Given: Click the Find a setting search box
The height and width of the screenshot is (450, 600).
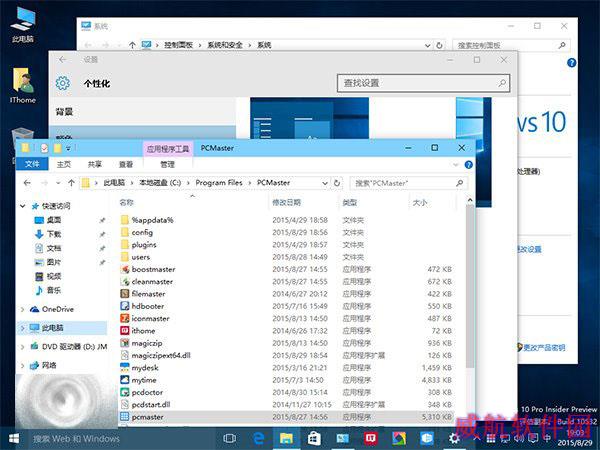Looking at the screenshot, I should (x=424, y=83).
